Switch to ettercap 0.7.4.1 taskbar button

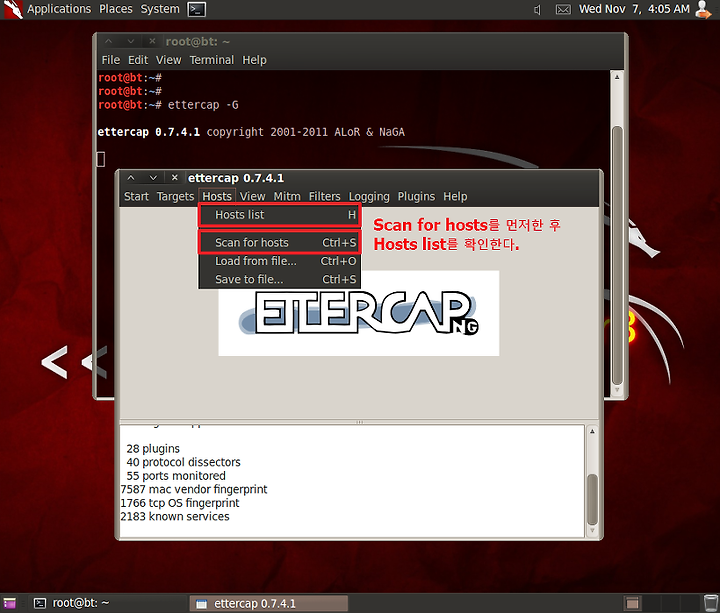269,603
